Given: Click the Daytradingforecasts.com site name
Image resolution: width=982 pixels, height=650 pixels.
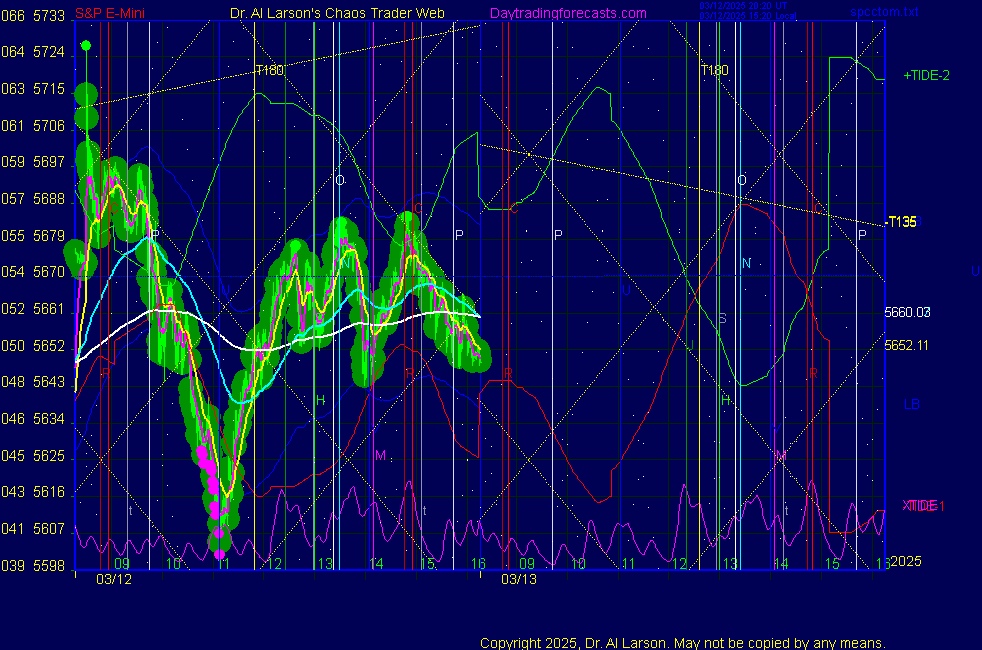Looking at the screenshot, I should [x=568, y=13].
